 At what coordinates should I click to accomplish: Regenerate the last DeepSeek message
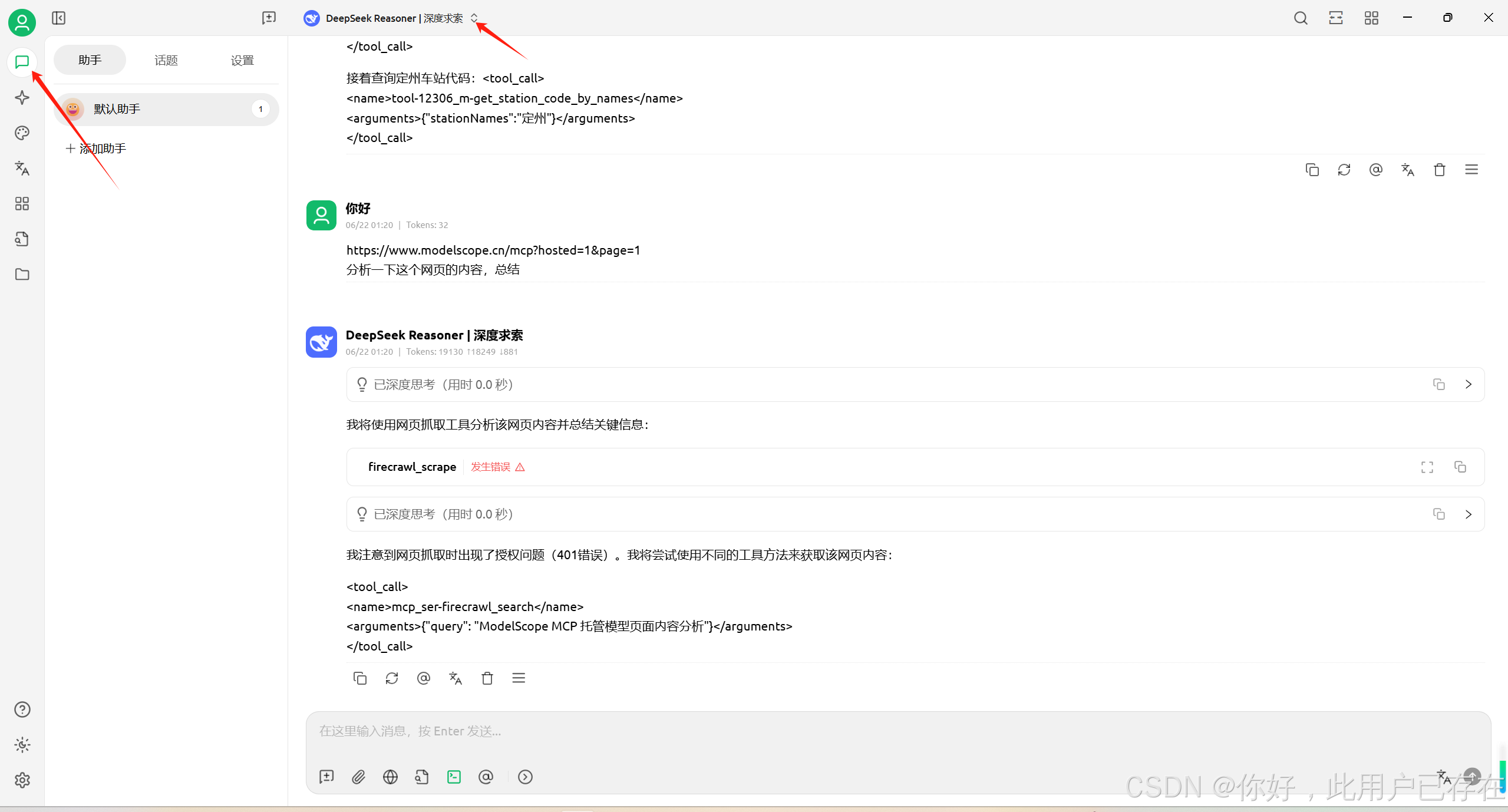click(x=391, y=678)
